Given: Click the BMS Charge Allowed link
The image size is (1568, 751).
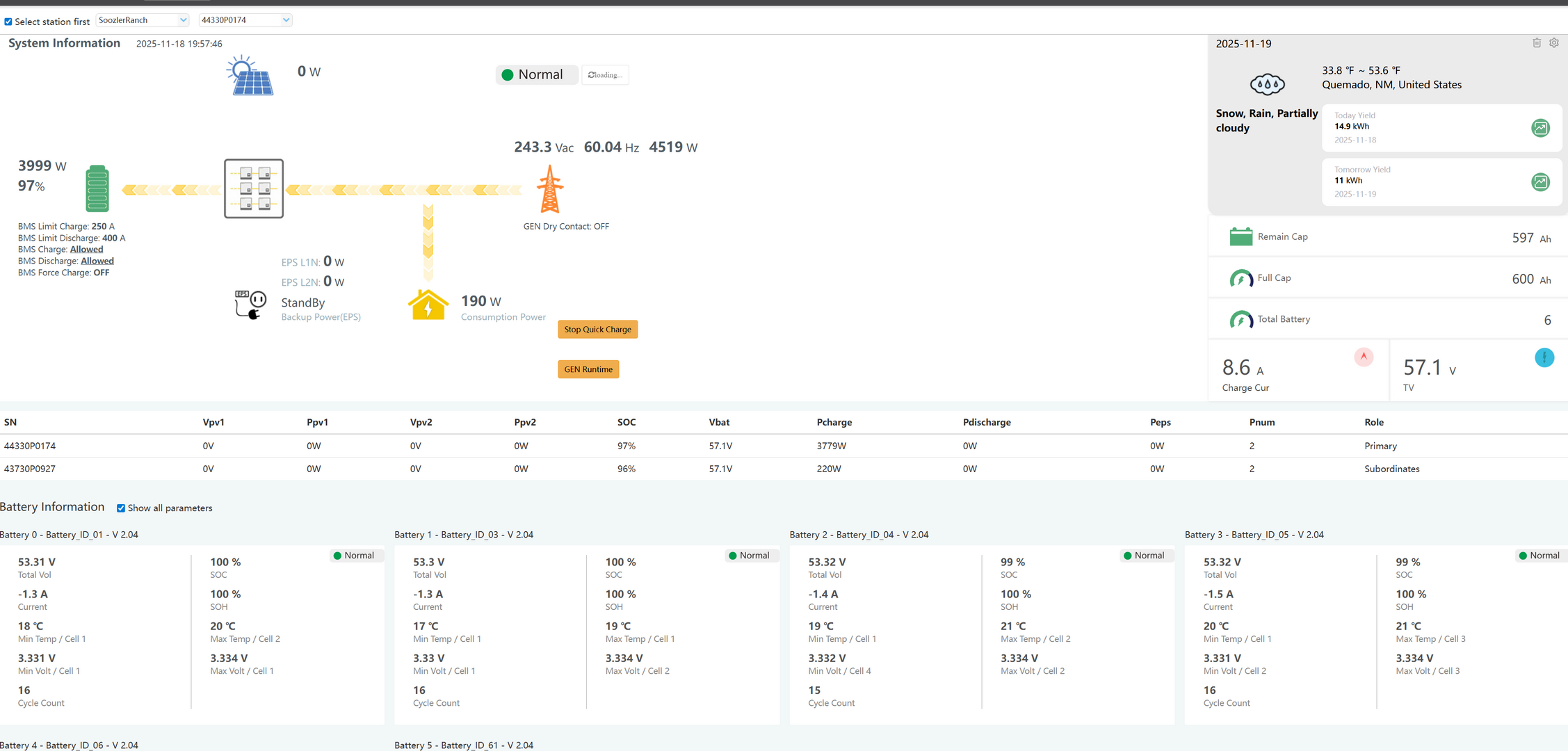Looking at the screenshot, I should tap(86, 250).
